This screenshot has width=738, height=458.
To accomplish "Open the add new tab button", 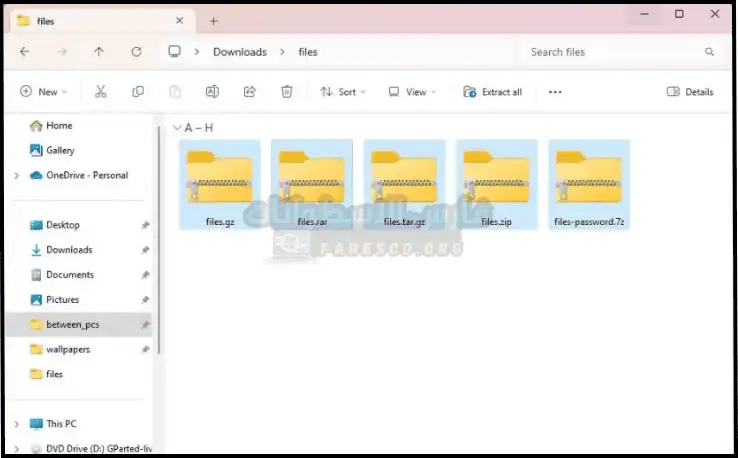I will (x=214, y=20).
